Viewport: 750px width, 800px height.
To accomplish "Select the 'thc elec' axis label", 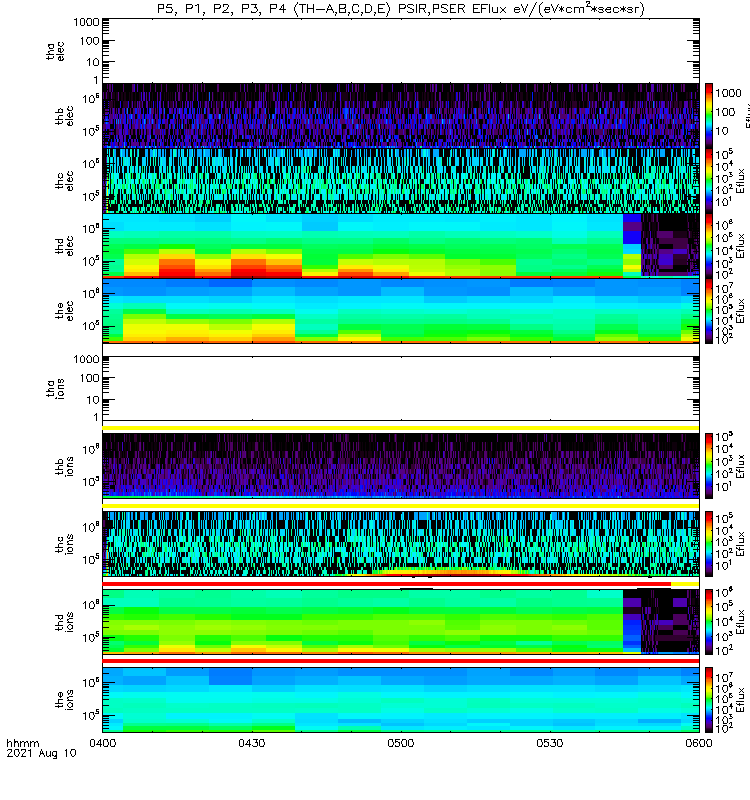I will click(64, 181).
